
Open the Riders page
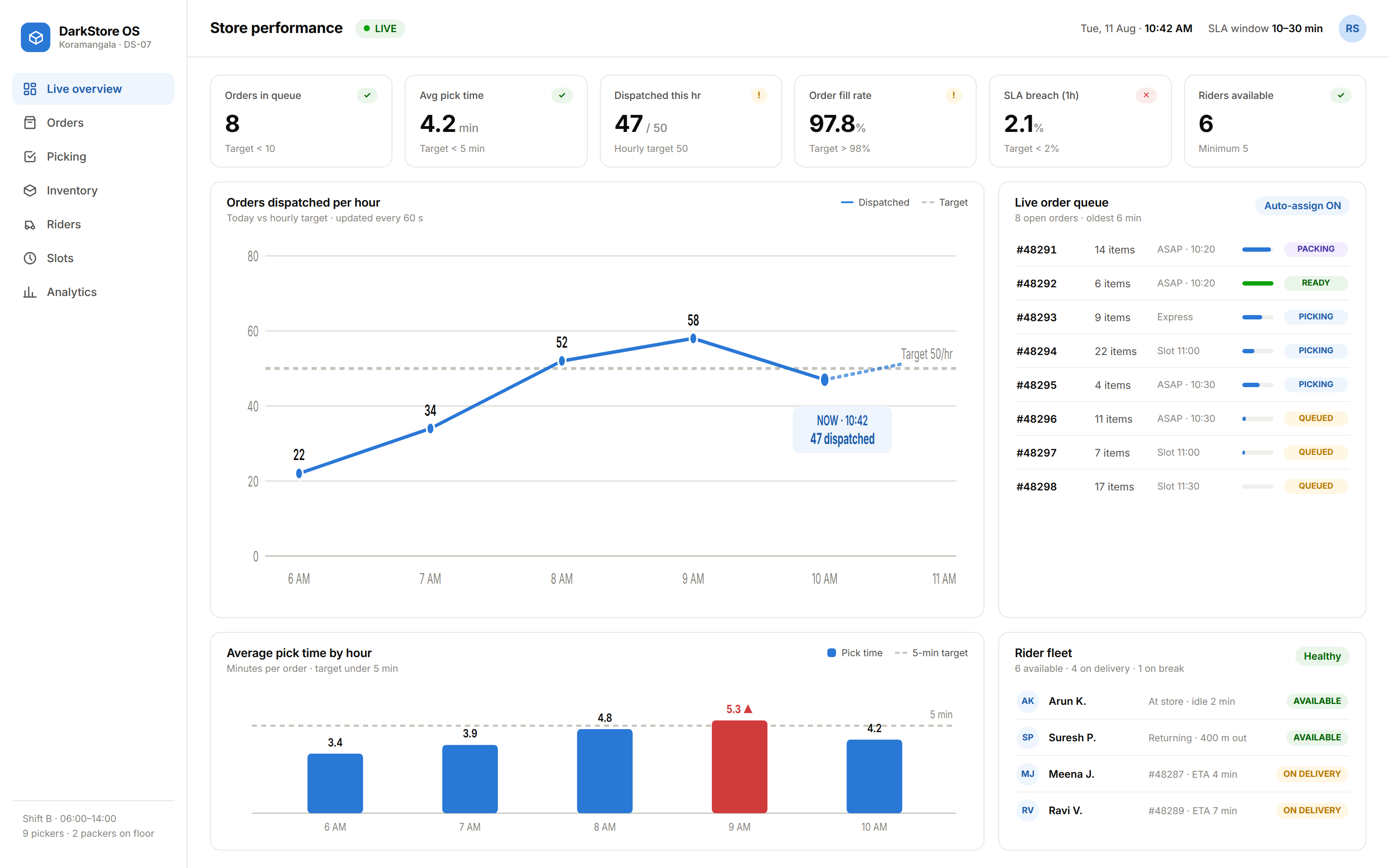pyautogui.click(x=93, y=224)
